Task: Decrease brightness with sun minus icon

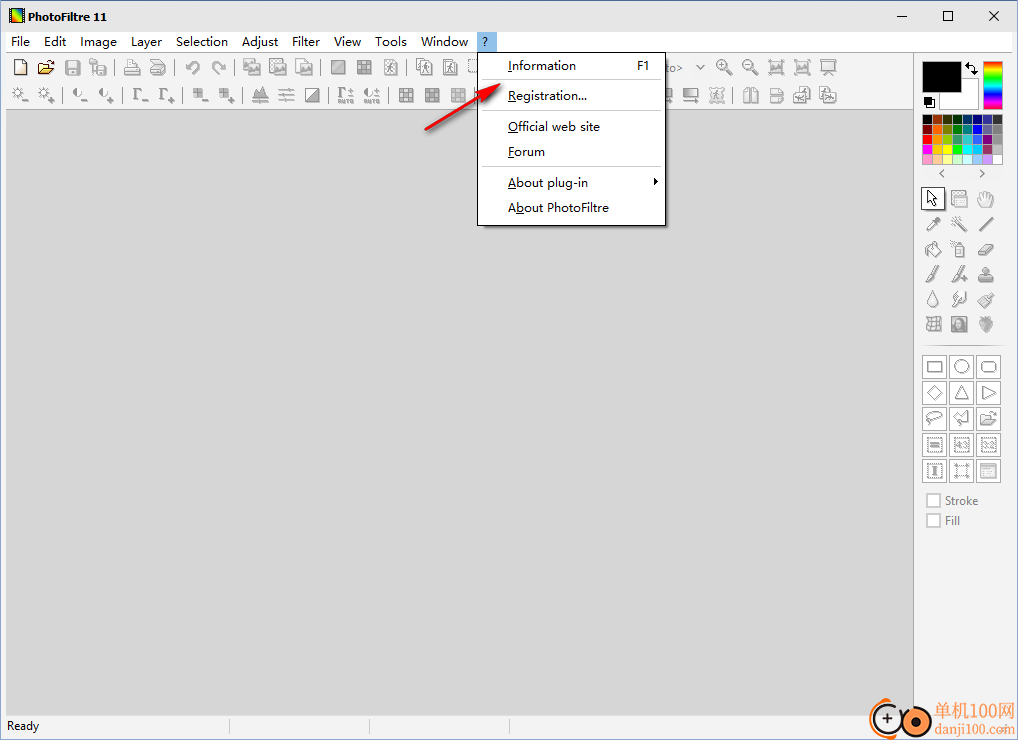Action: click(19, 95)
